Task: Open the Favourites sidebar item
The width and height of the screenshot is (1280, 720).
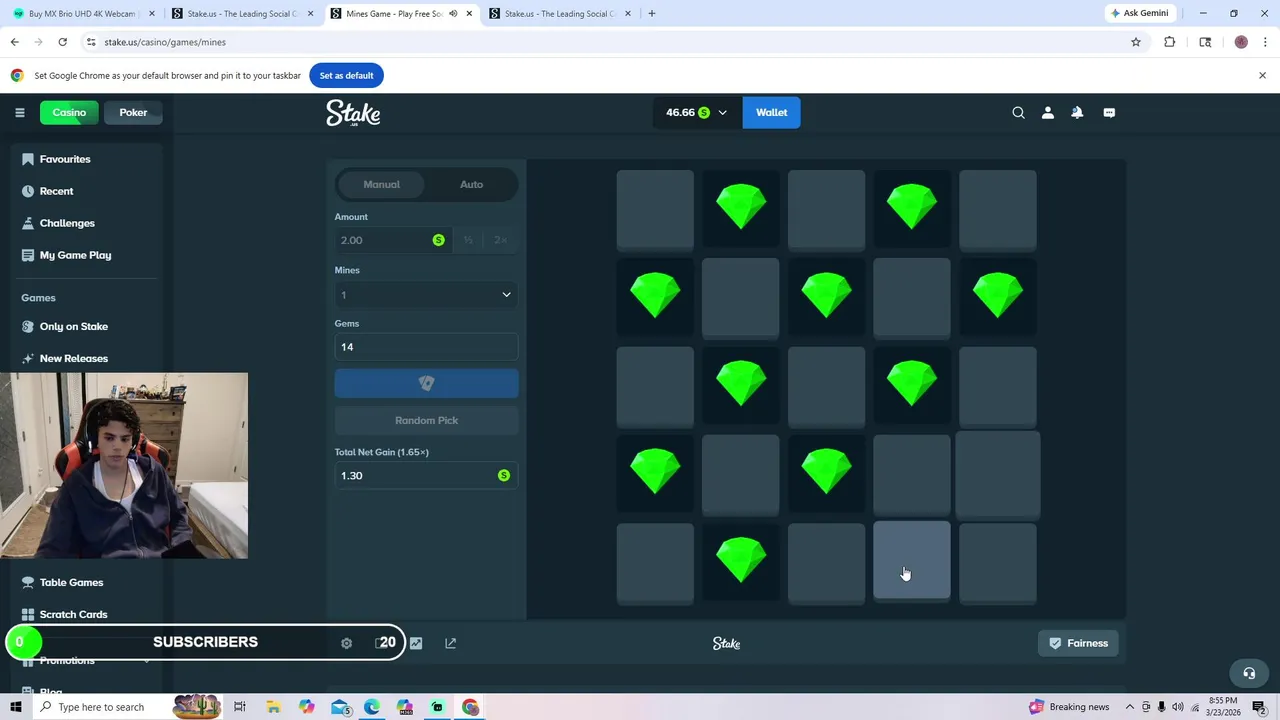Action: click(x=65, y=159)
